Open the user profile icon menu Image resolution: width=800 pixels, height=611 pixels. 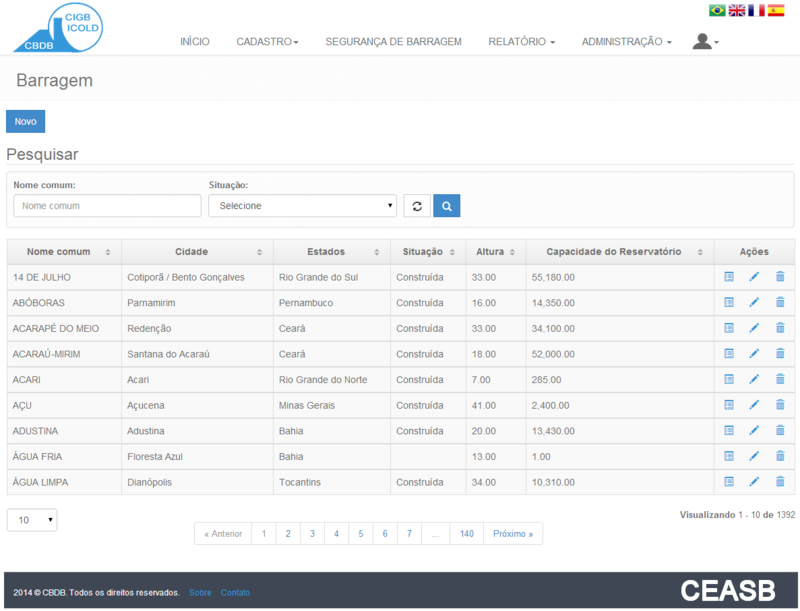[705, 42]
